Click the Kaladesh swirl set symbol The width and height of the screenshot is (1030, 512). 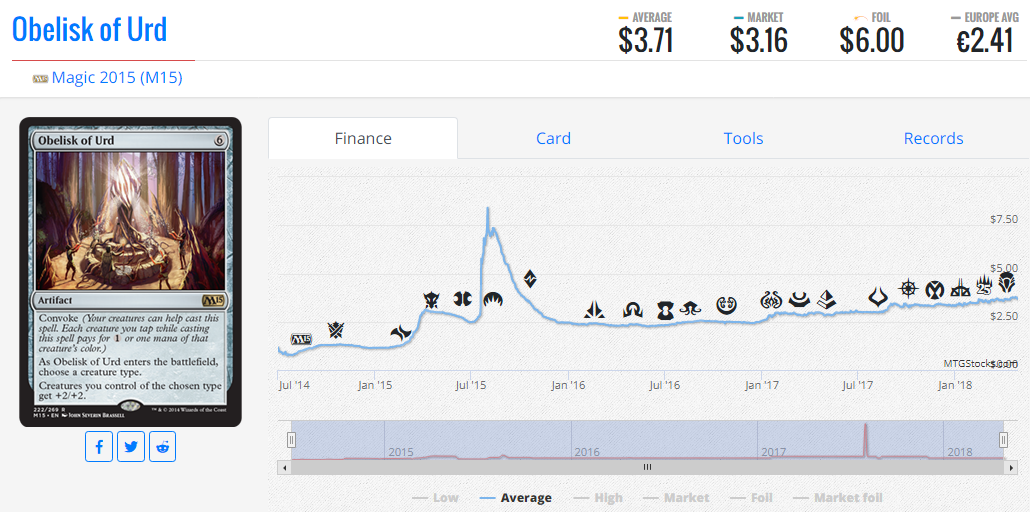point(727,305)
